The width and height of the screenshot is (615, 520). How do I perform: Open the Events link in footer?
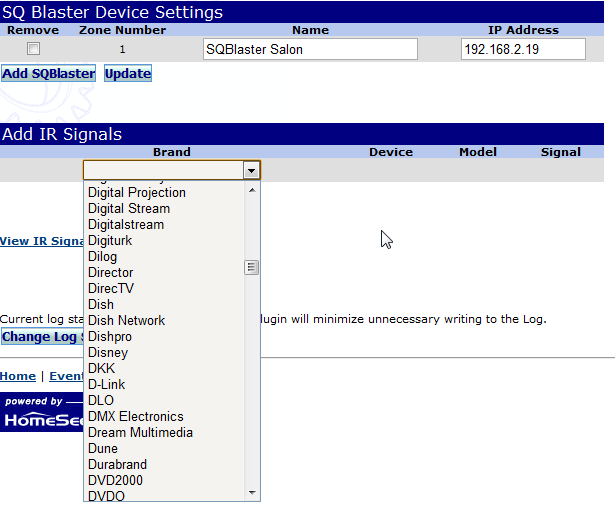tap(66, 376)
